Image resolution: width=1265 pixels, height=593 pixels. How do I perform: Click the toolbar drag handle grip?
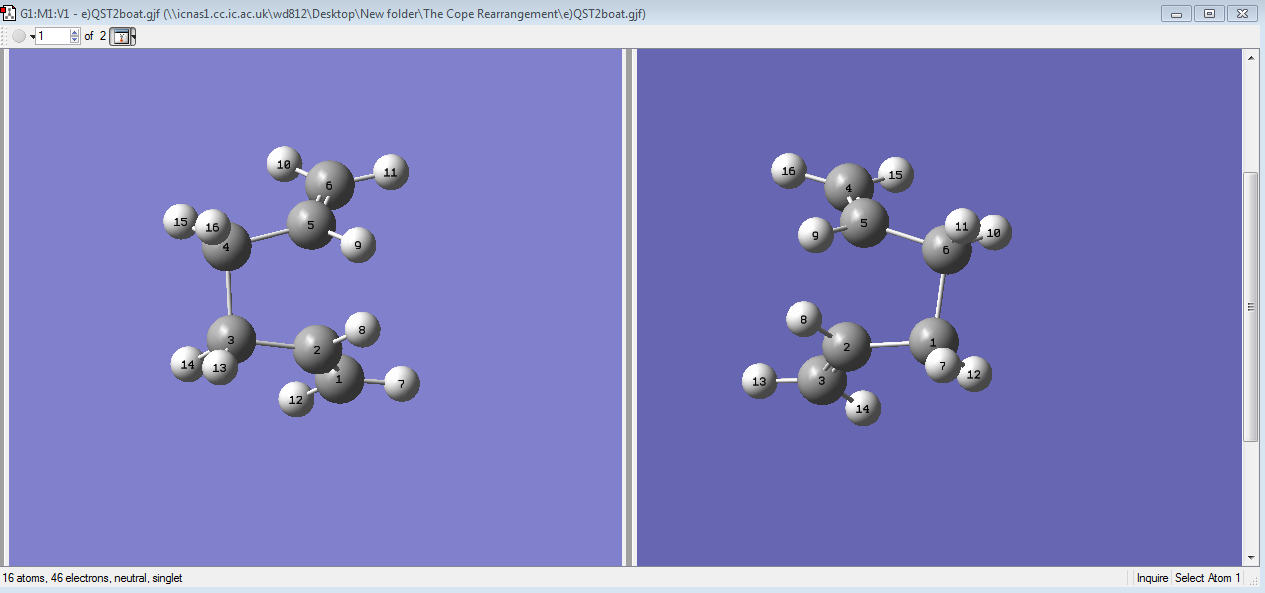[x=5, y=36]
